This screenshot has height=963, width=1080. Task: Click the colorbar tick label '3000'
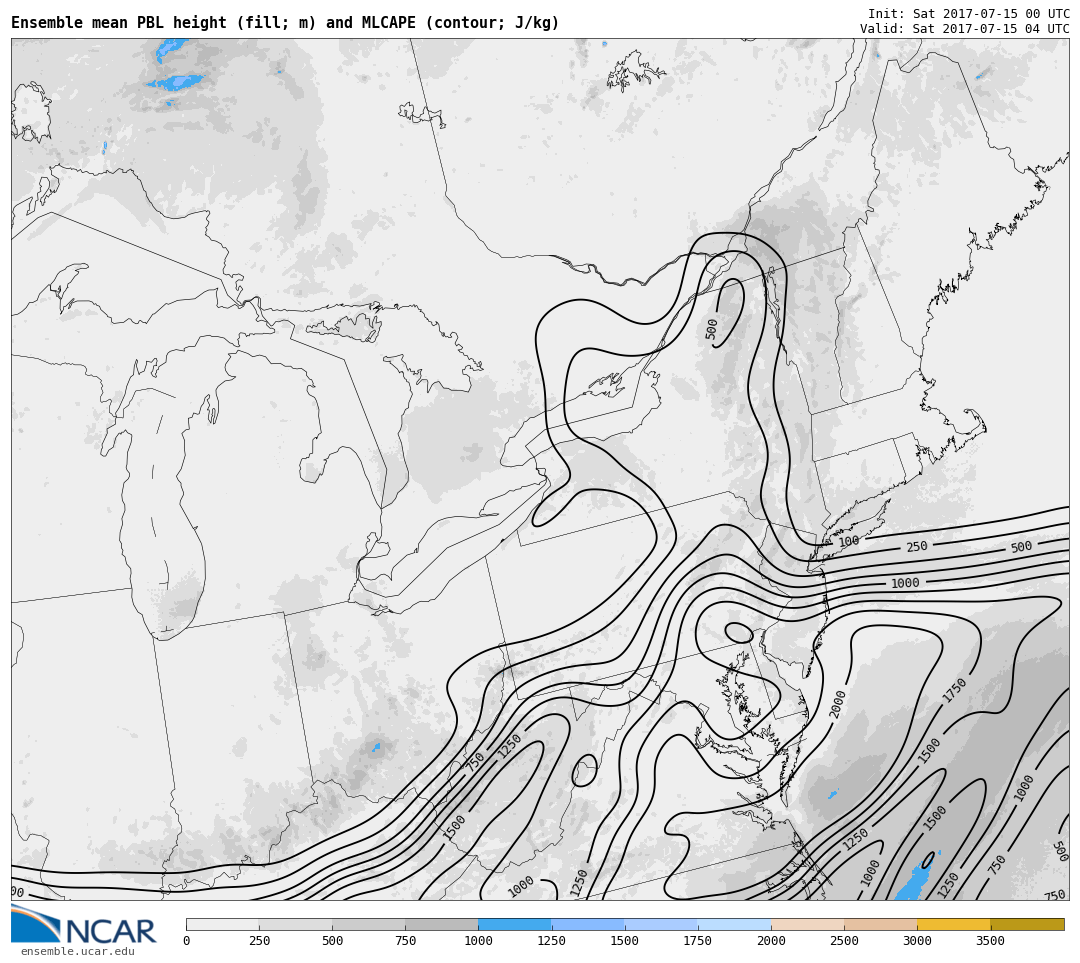[x=917, y=941]
